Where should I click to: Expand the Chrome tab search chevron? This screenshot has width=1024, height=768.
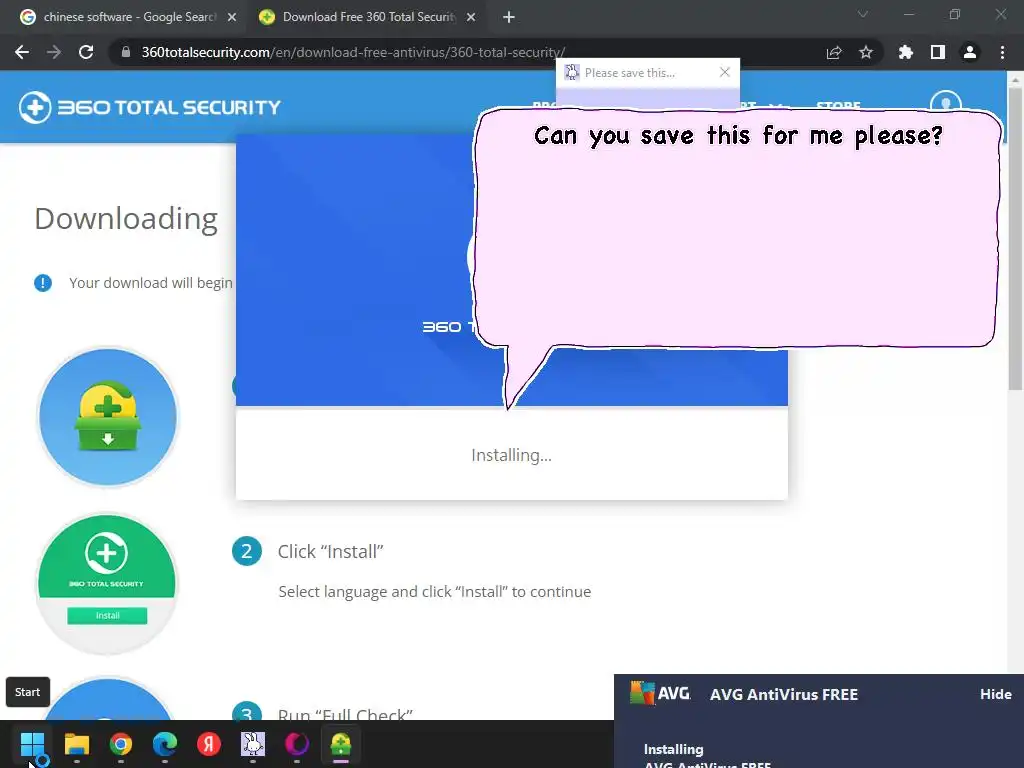coord(863,14)
